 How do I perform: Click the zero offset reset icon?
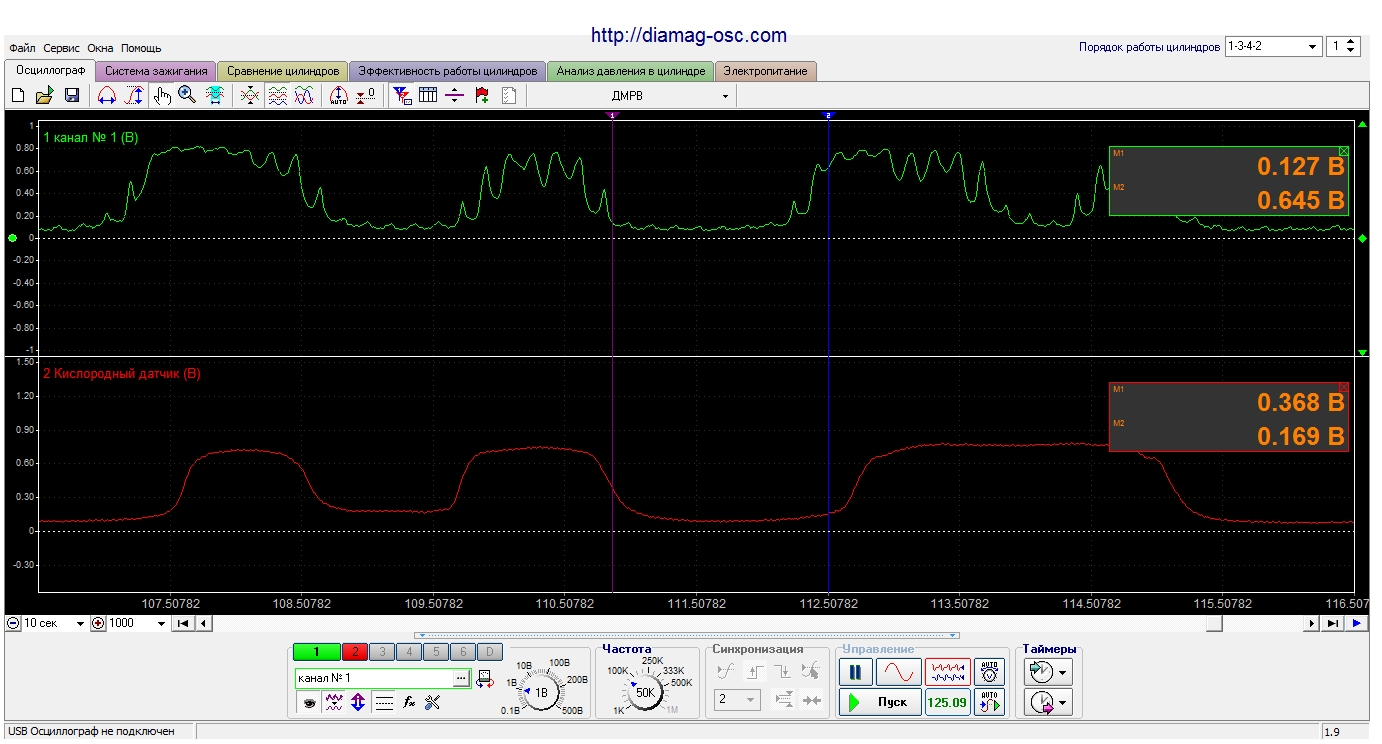367,95
